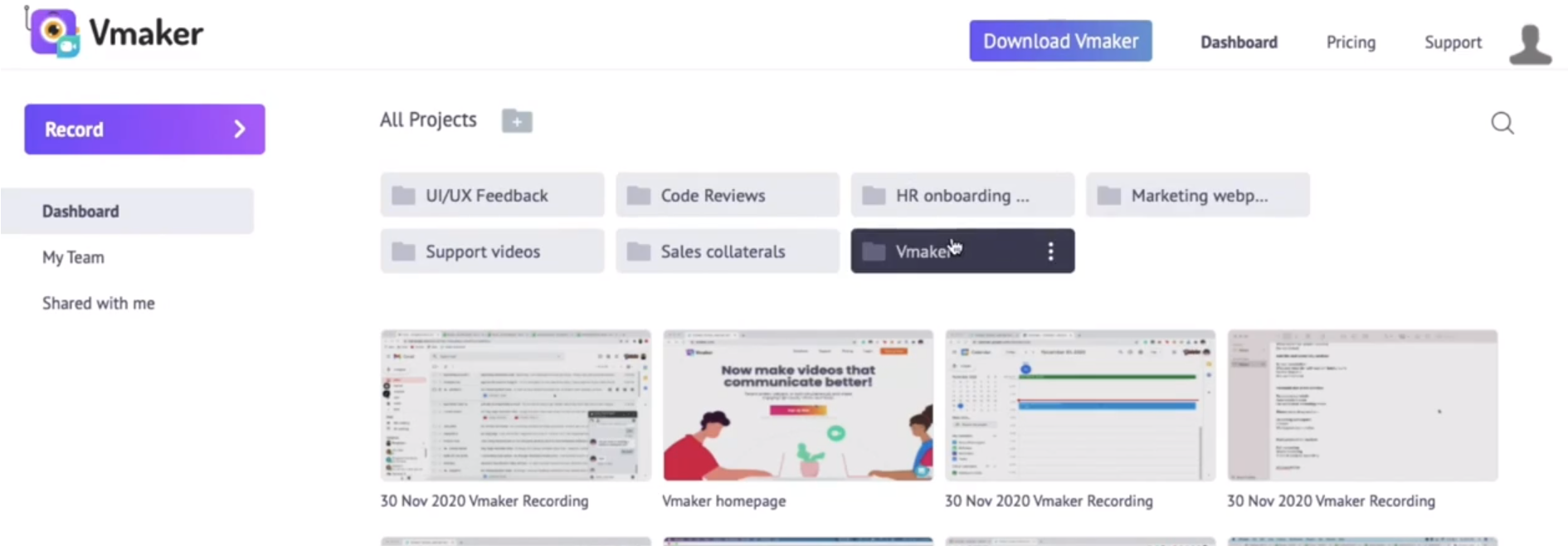Click the 'Vmaker homepage' video title
Viewport: 1568px width, 546px height.
click(x=723, y=501)
